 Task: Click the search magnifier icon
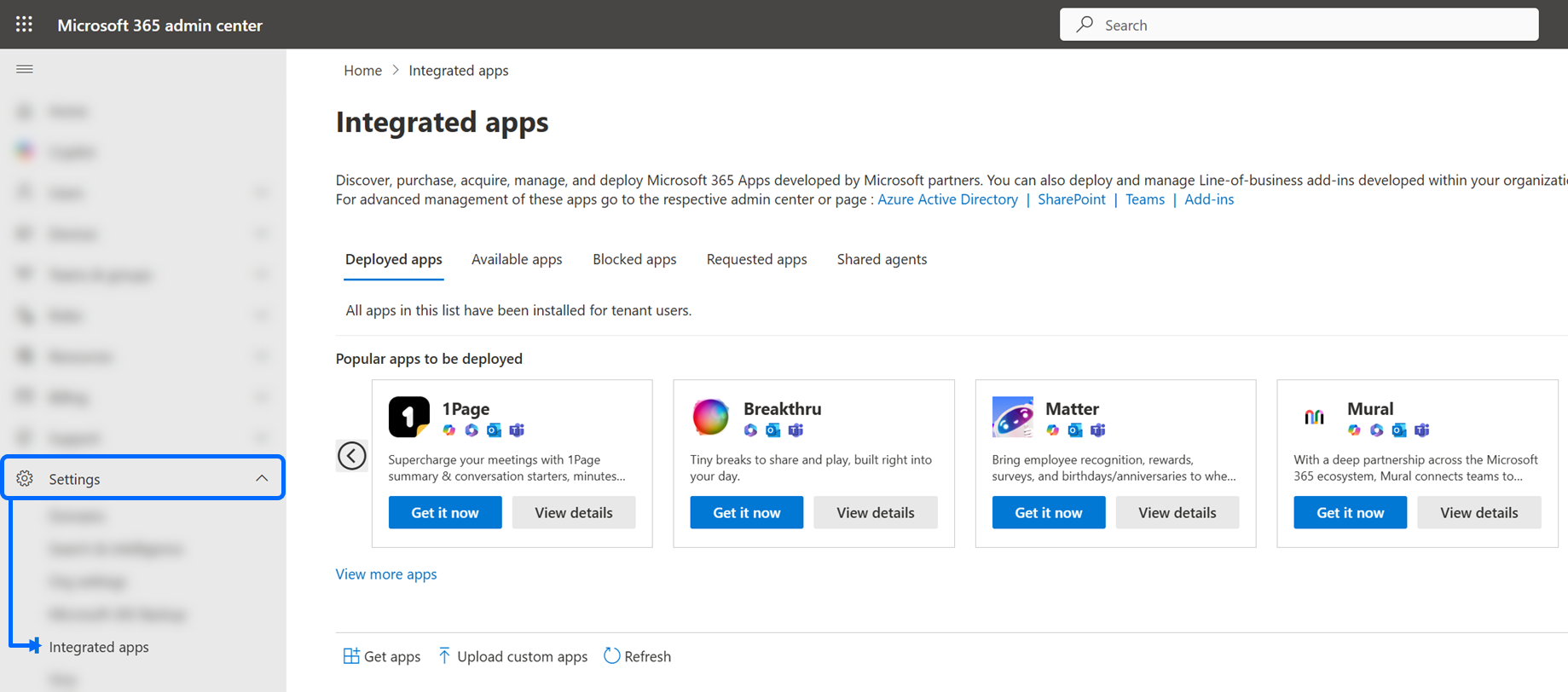[x=1085, y=25]
